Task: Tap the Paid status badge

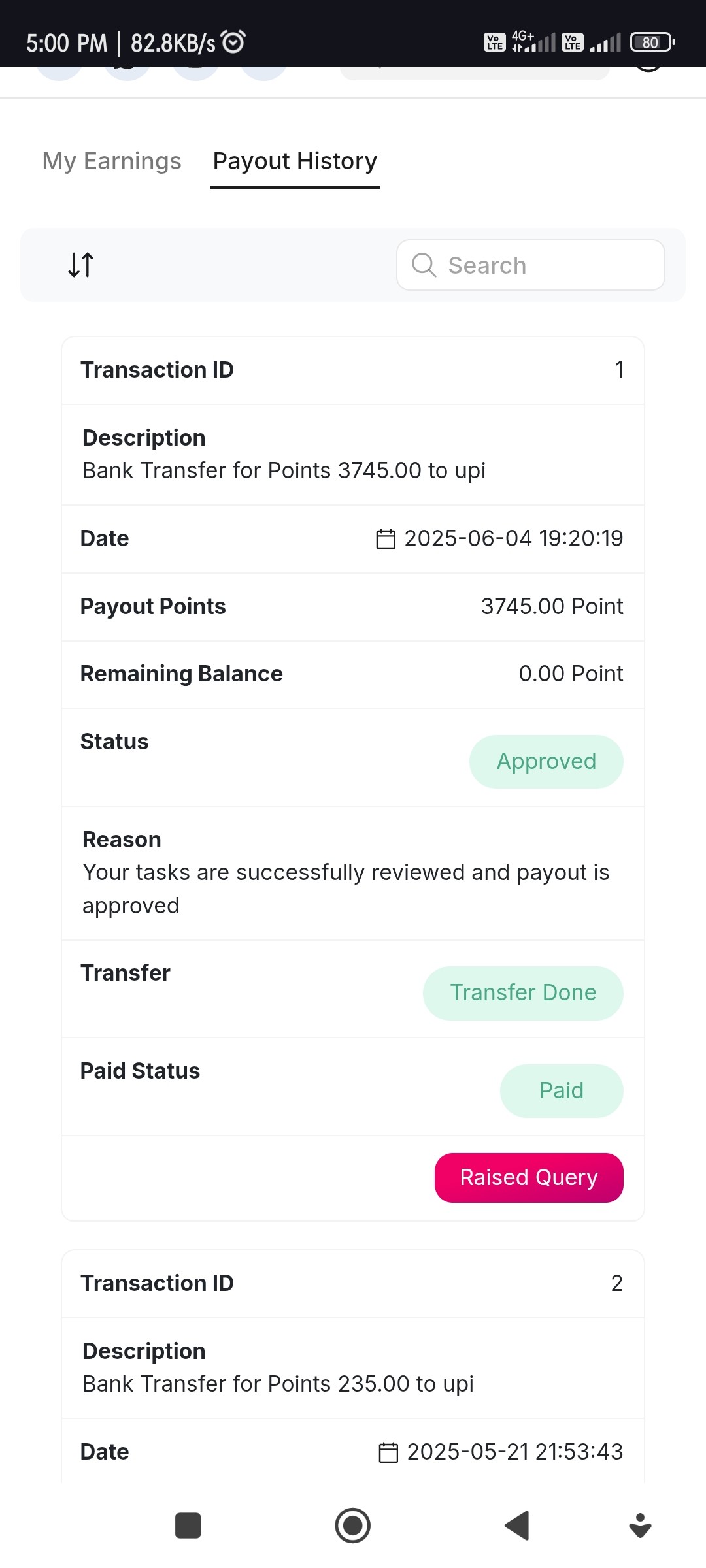Action: [562, 1090]
